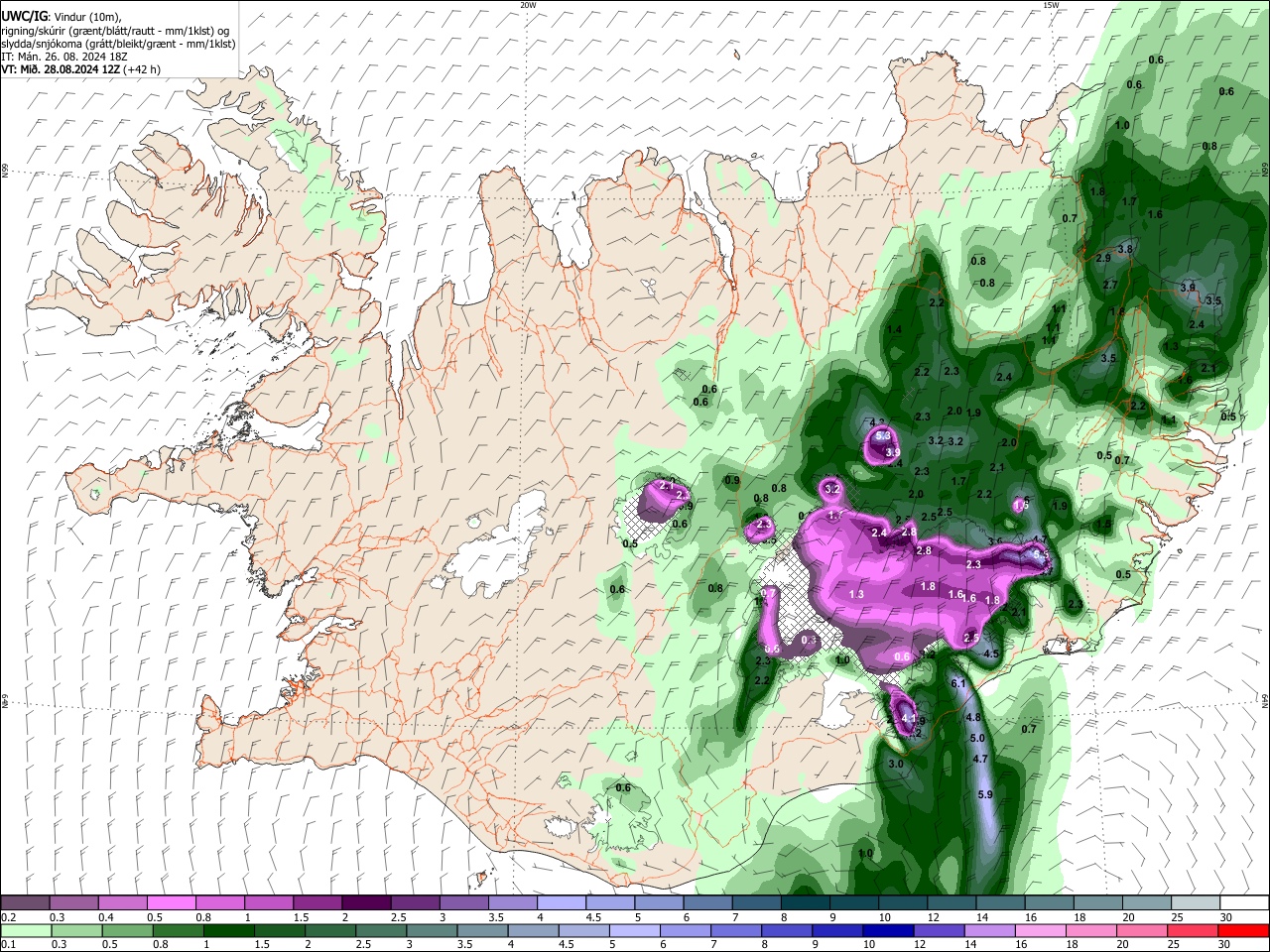Image resolution: width=1270 pixels, height=952 pixels.
Task: Click the 1.4 precipitation value on the map
Action: 894,329
